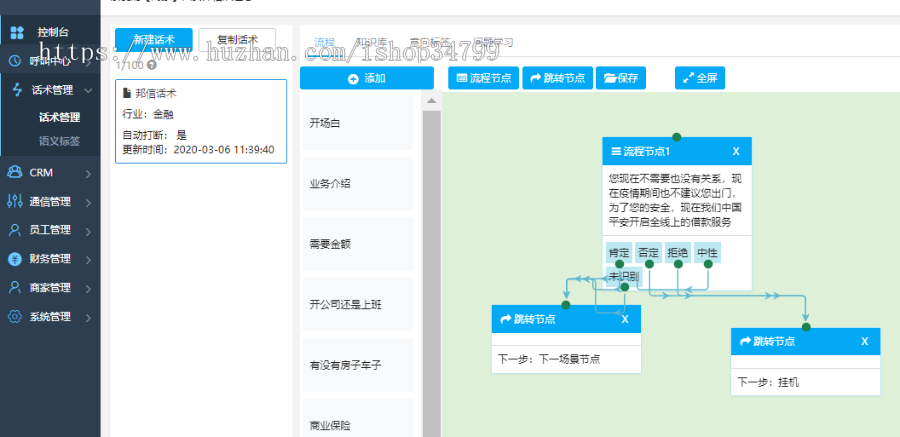900x437 pixels.
Task: Click the green dot under 拒绝 tag
Action: coord(678,264)
